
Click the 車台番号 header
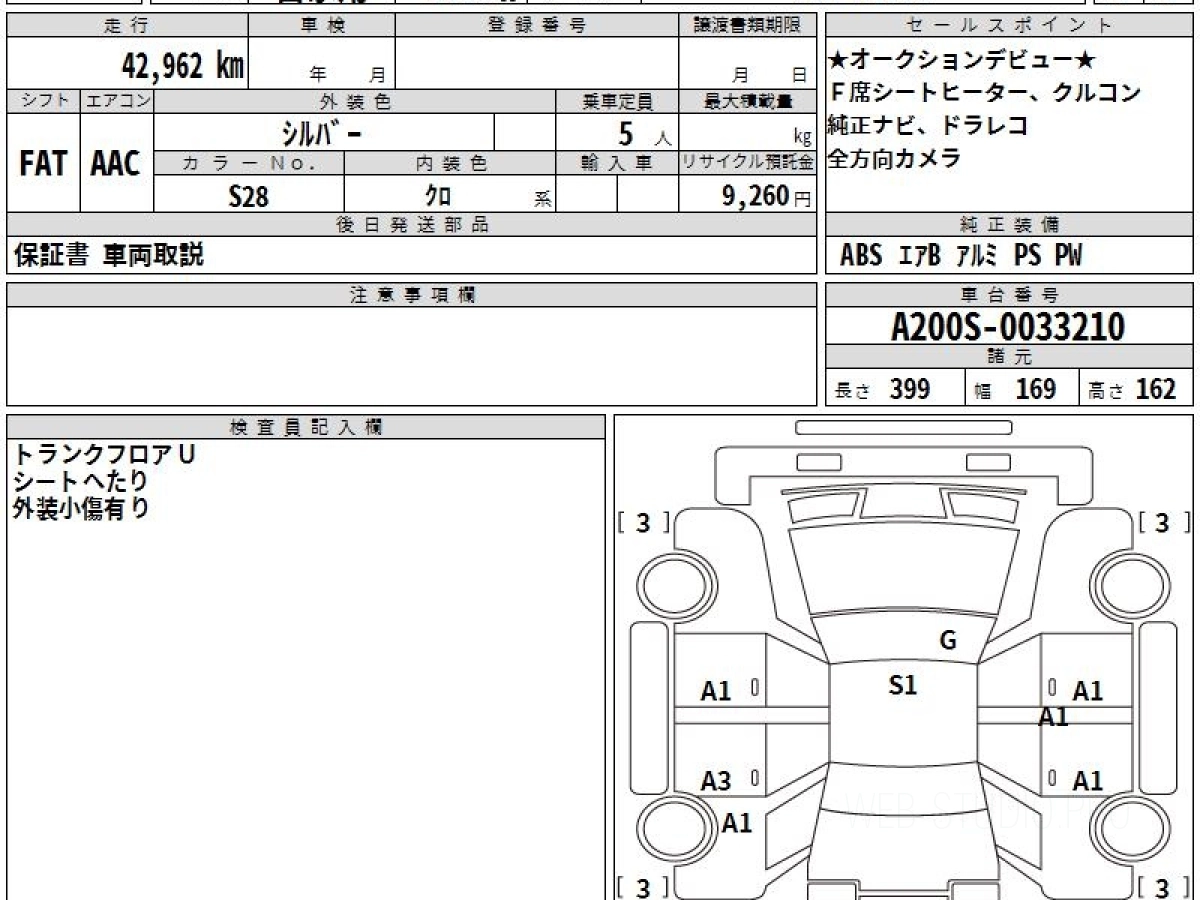click(1010, 295)
